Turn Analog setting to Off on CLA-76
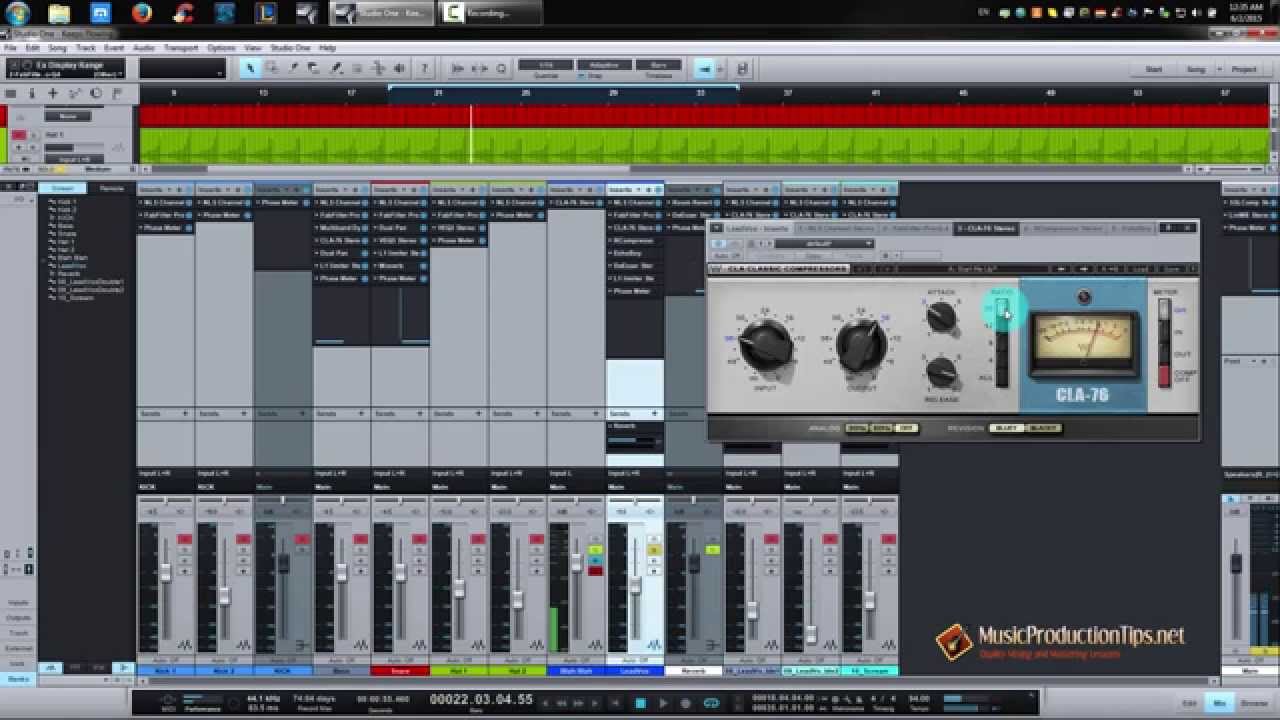The image size is (1280, 720). click(907, 428)
